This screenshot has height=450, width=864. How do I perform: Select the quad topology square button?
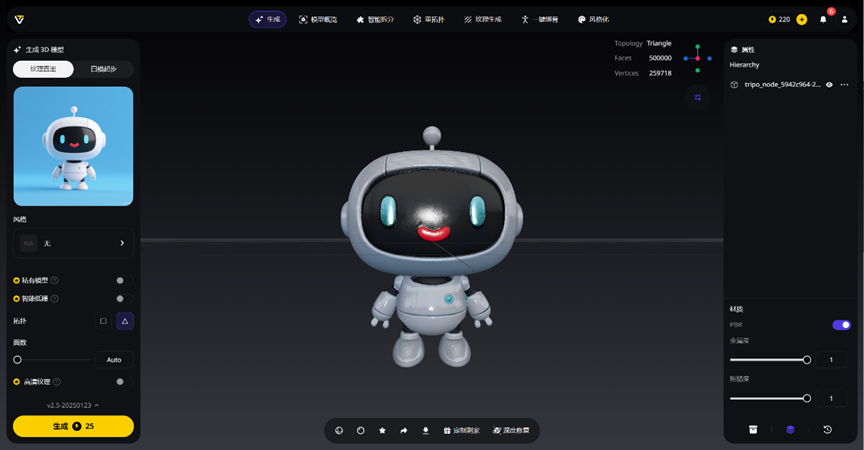click(x=103, y=321)
